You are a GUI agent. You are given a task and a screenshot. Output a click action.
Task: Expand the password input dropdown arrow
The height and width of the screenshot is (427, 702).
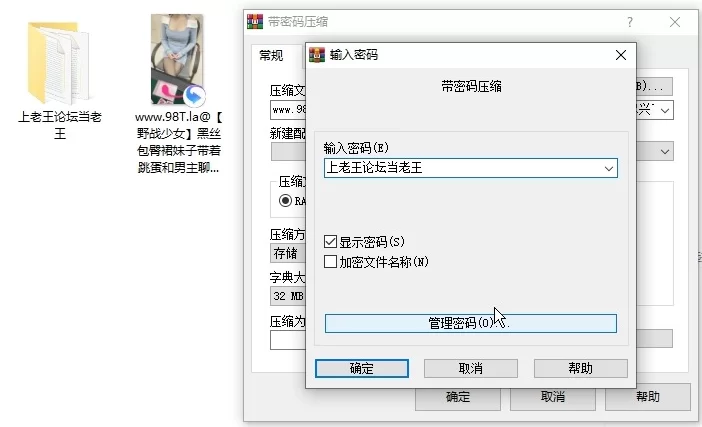(x=608, y=168)
